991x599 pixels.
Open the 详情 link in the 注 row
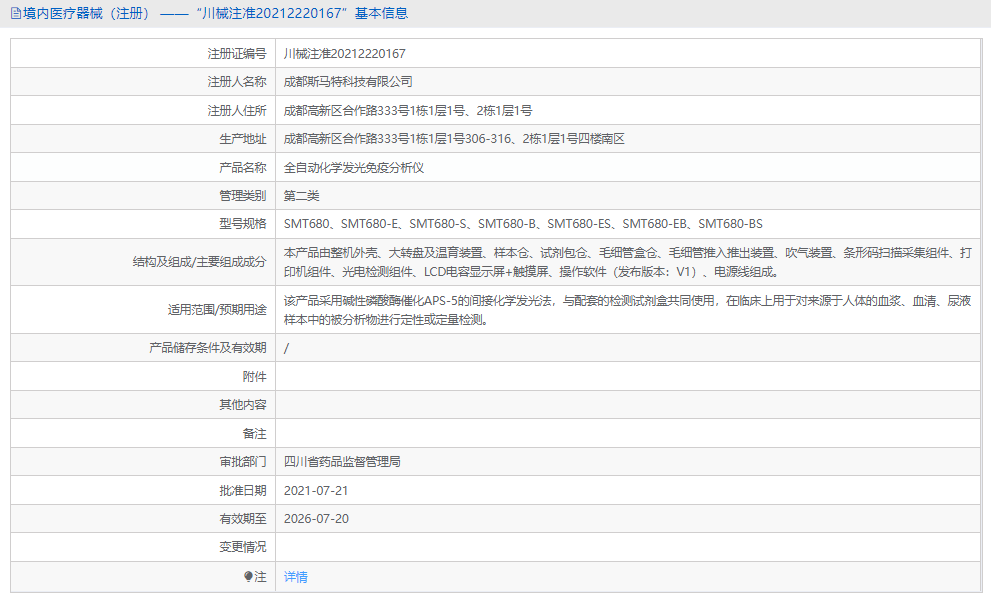[294, 577]
